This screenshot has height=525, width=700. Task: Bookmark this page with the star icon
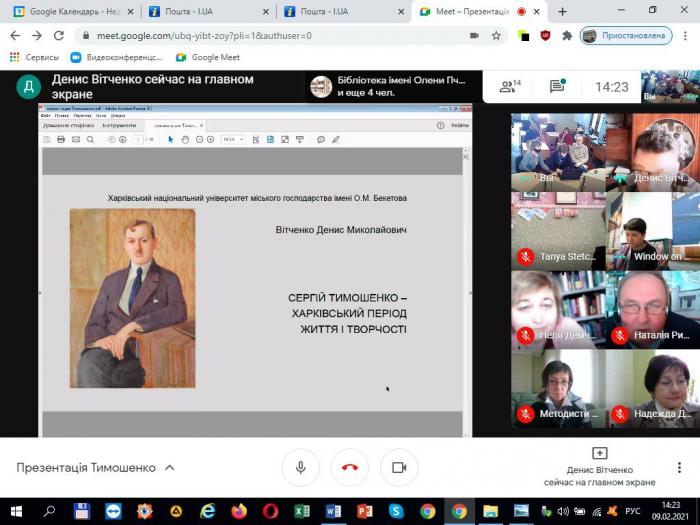point(496,35)
